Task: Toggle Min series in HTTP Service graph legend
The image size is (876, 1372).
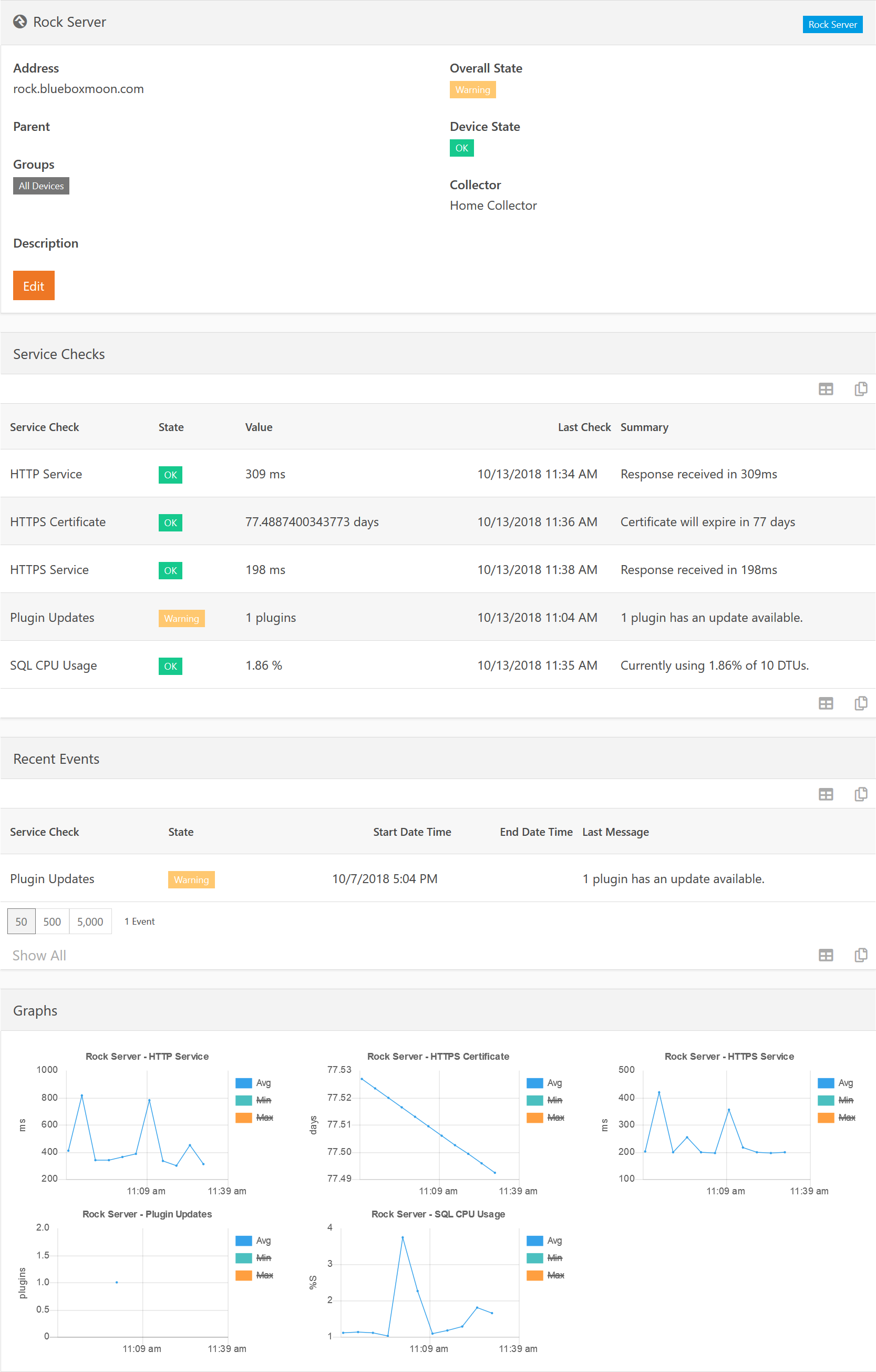Action: tap(253, 1100)
